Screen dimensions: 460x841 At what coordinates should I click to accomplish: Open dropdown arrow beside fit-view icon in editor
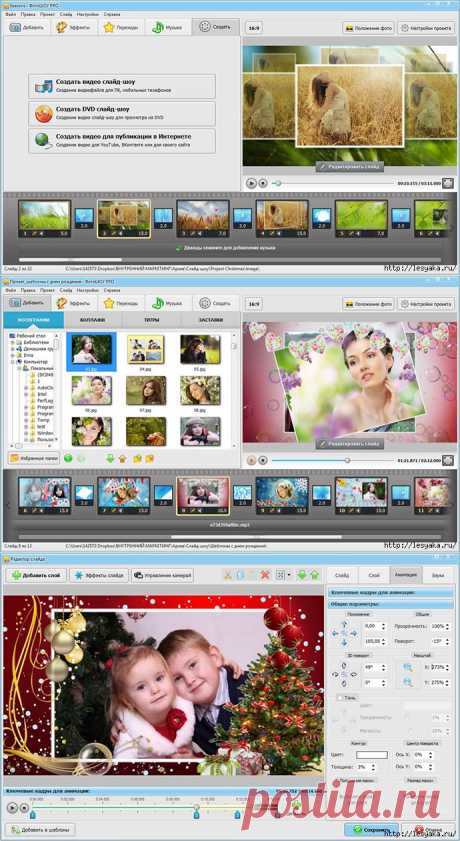point(290,576)
